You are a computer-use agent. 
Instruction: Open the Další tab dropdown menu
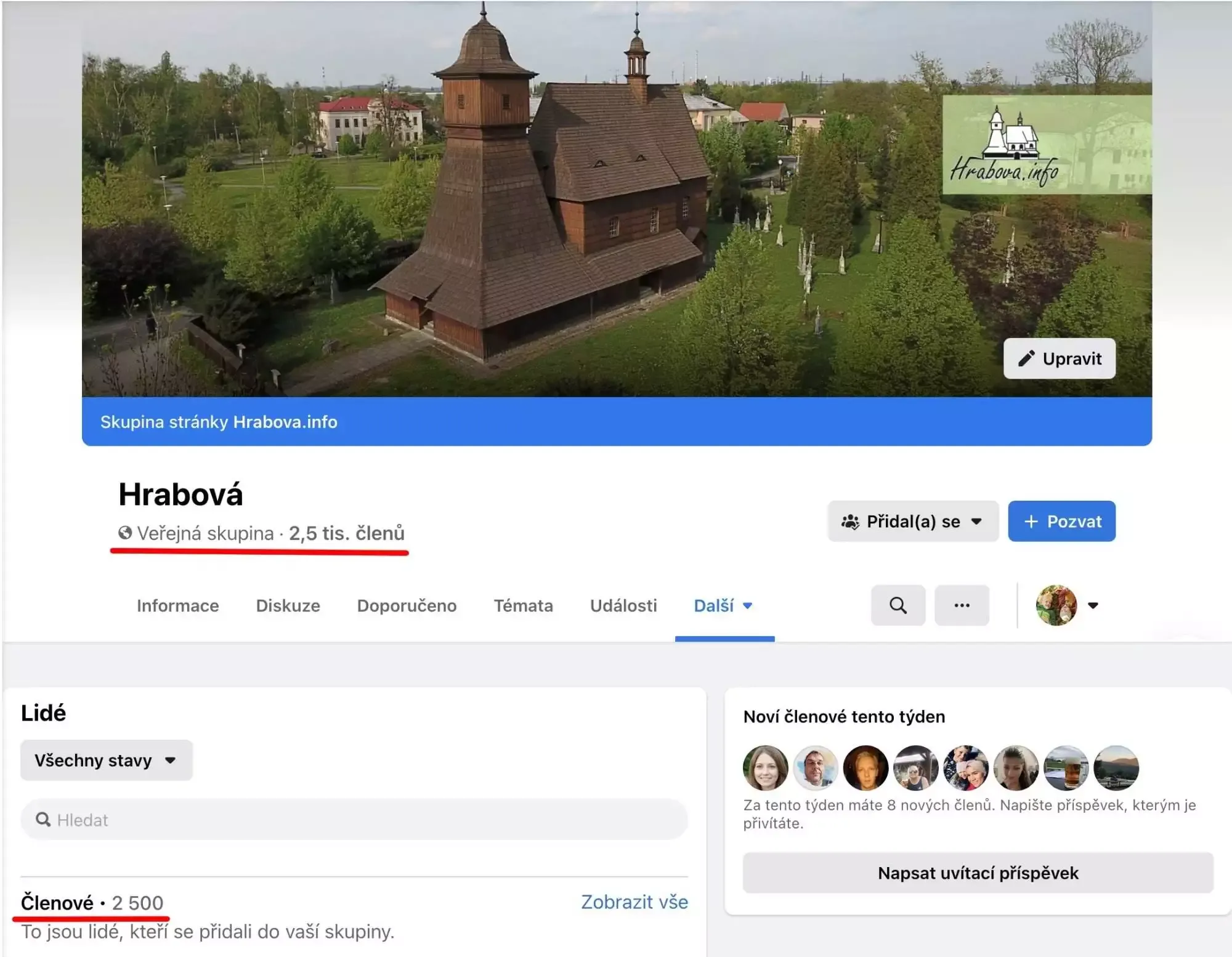click(x=724, y=606)
